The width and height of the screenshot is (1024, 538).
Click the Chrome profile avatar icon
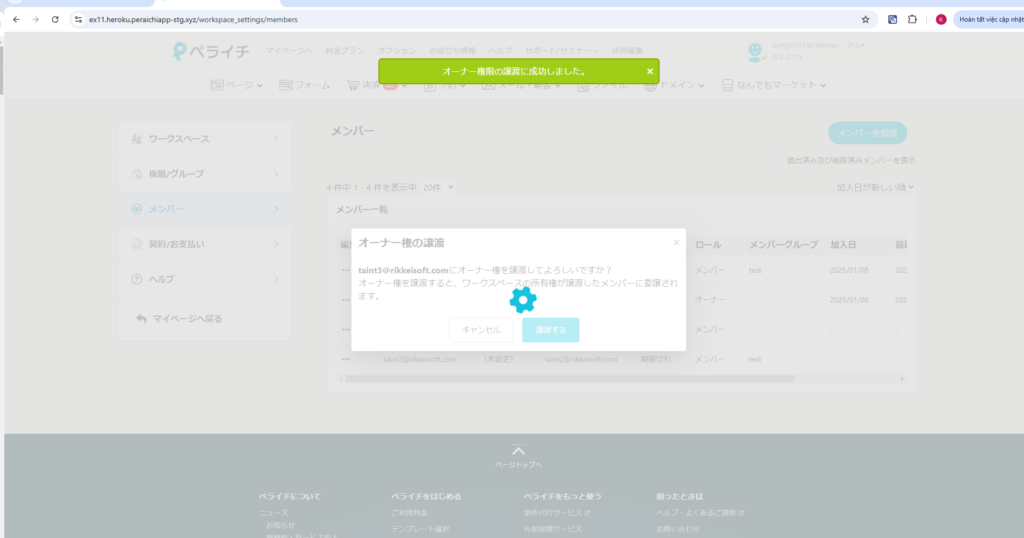940,19
